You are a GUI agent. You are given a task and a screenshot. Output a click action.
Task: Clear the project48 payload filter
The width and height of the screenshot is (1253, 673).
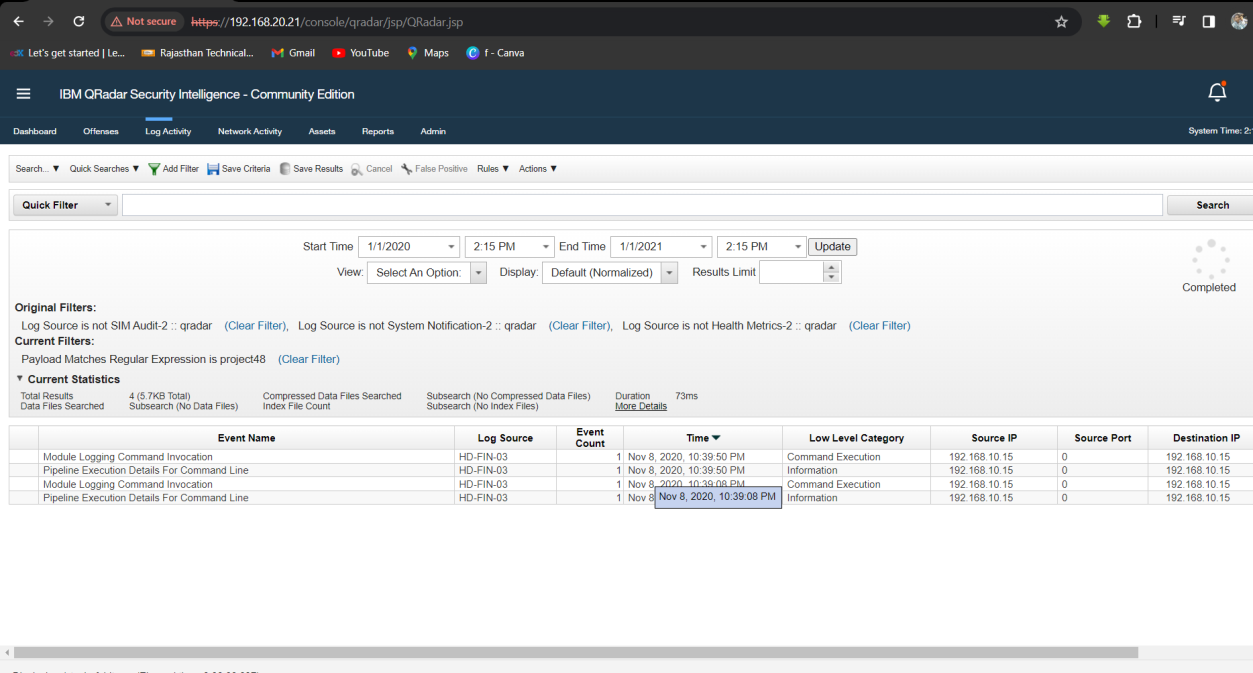coord(309,359)
